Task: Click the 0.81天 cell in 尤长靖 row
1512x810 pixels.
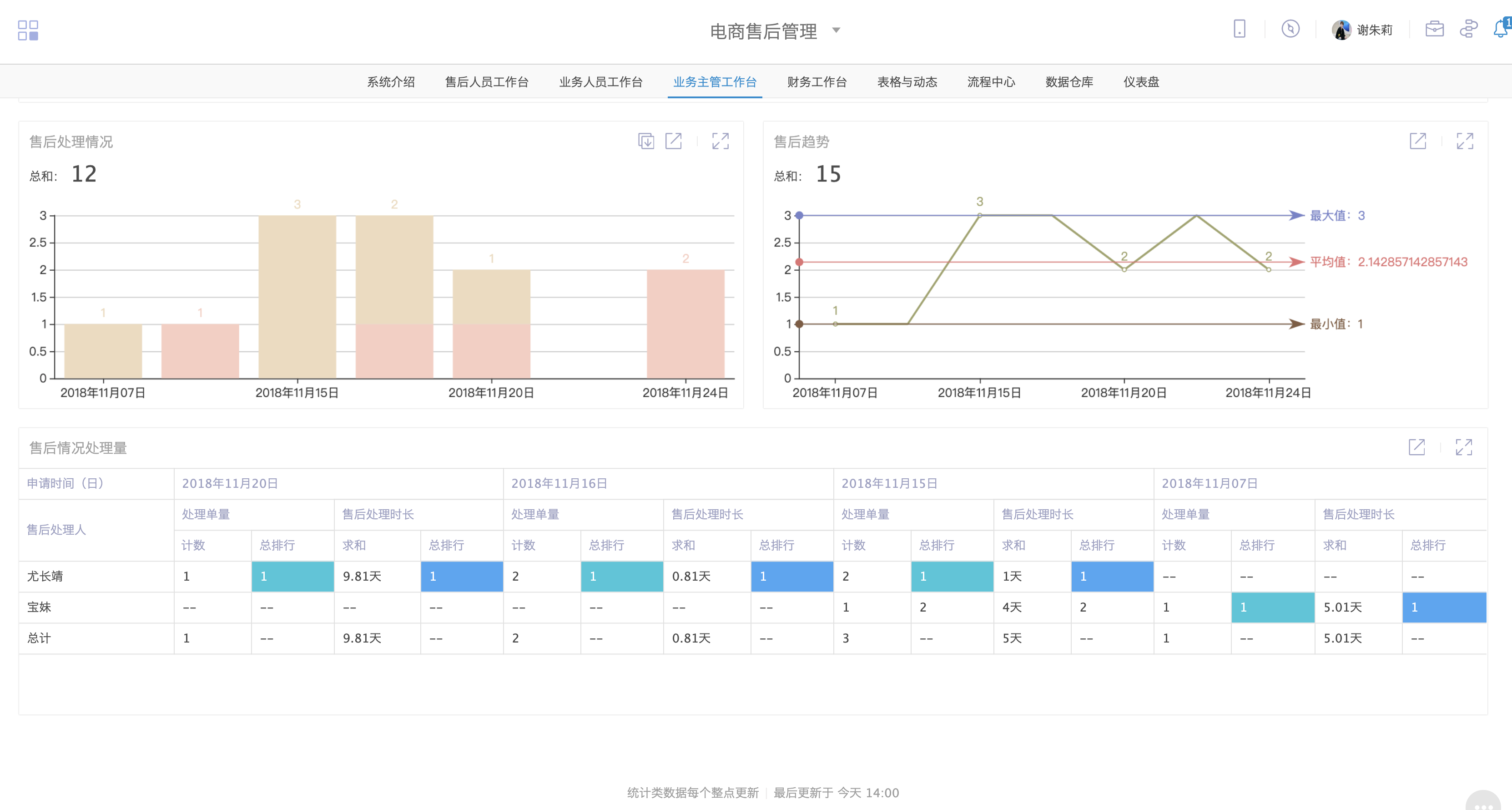Action: pyautogui.click(x=707, y=576)
